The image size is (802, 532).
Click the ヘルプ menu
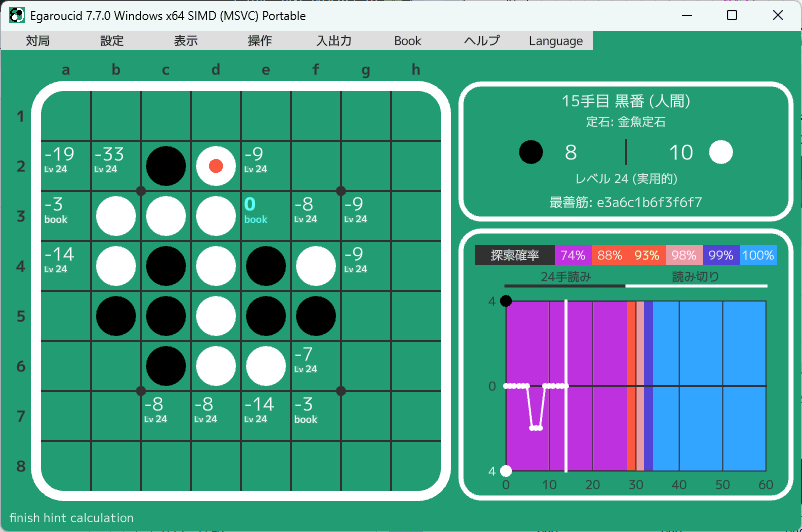[x=482, y=41]
